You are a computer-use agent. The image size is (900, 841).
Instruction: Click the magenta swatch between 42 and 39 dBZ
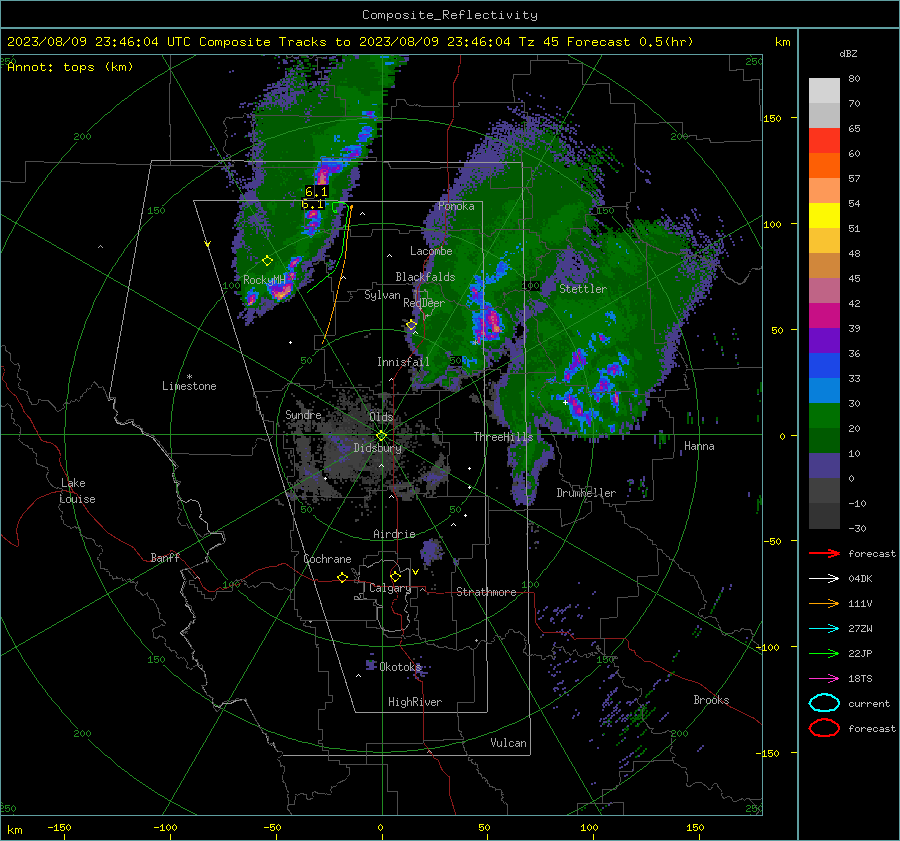click(x=824, y=316)
